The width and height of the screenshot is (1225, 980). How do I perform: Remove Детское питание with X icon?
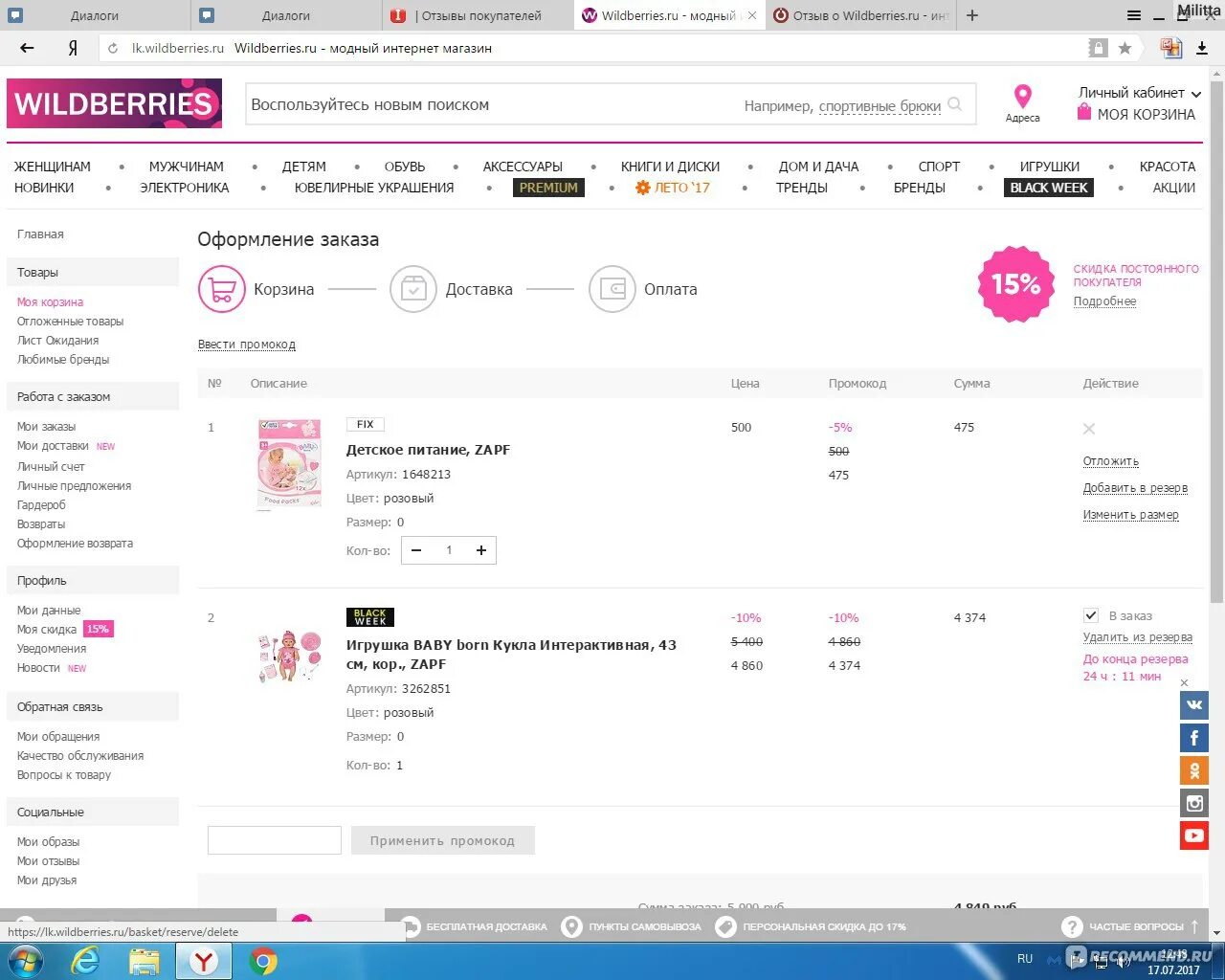1088,429
